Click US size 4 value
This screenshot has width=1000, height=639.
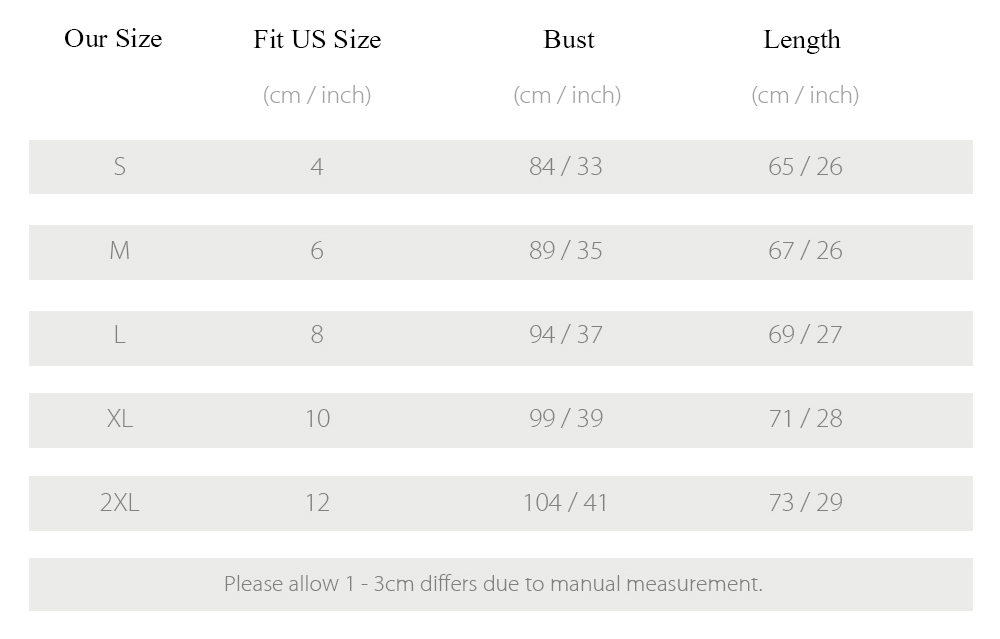(x=317, y=167)
